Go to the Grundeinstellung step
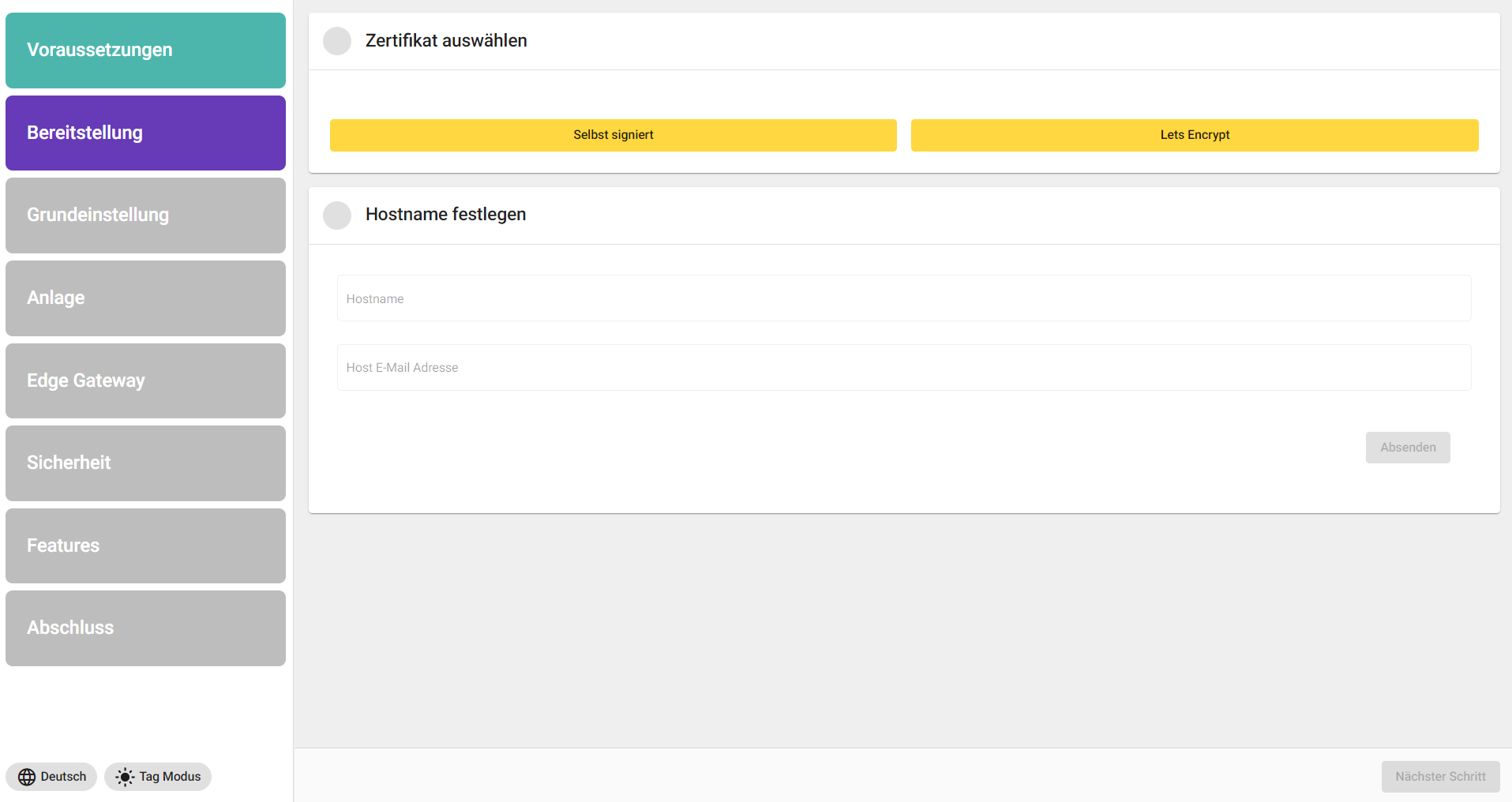This screenshot has height=802, width=1512. point(145,215)
